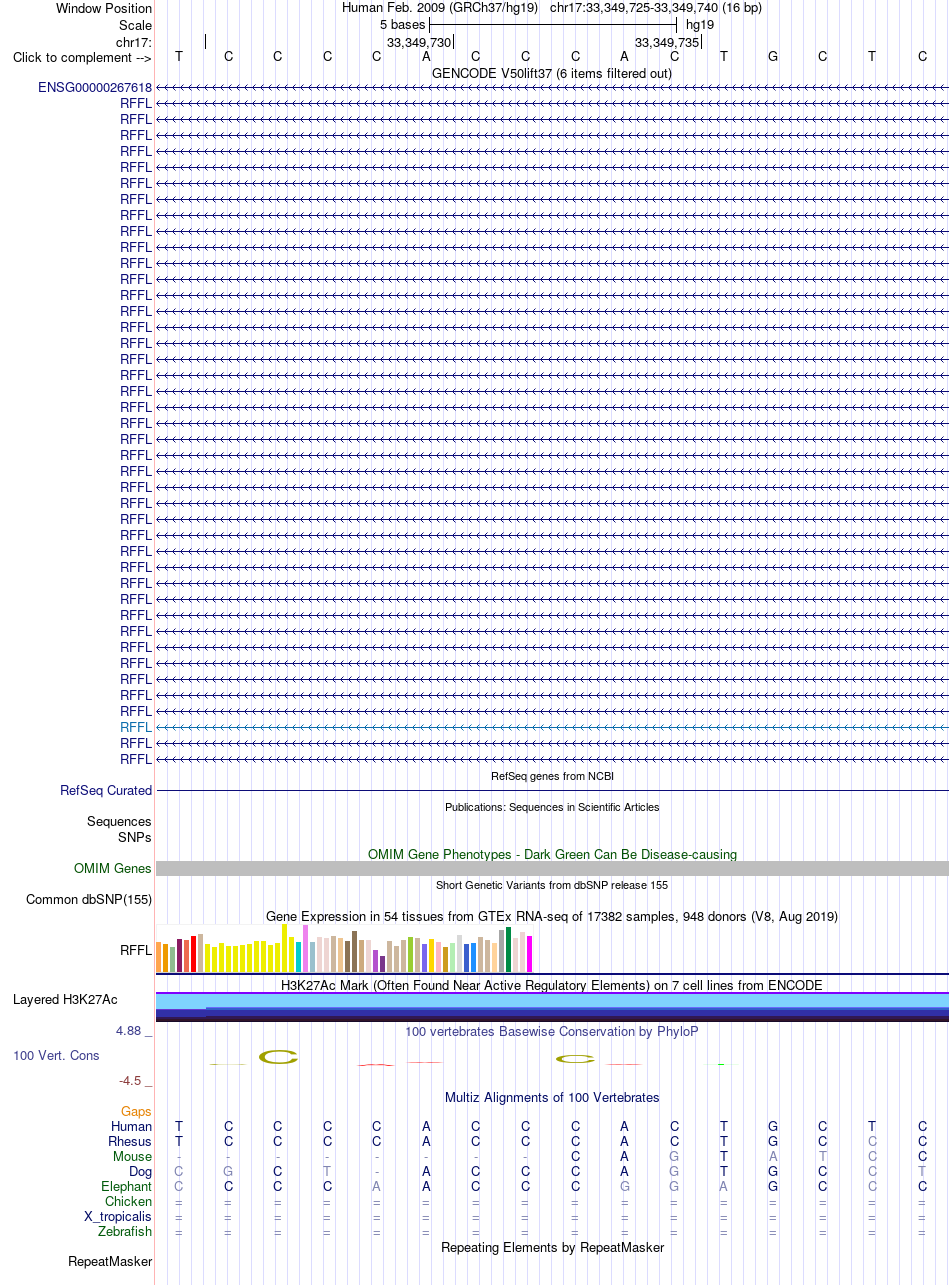This screenshot has height=1285, width=950.
Task: Select the Elephant species row label
Action: (127, 1186)
